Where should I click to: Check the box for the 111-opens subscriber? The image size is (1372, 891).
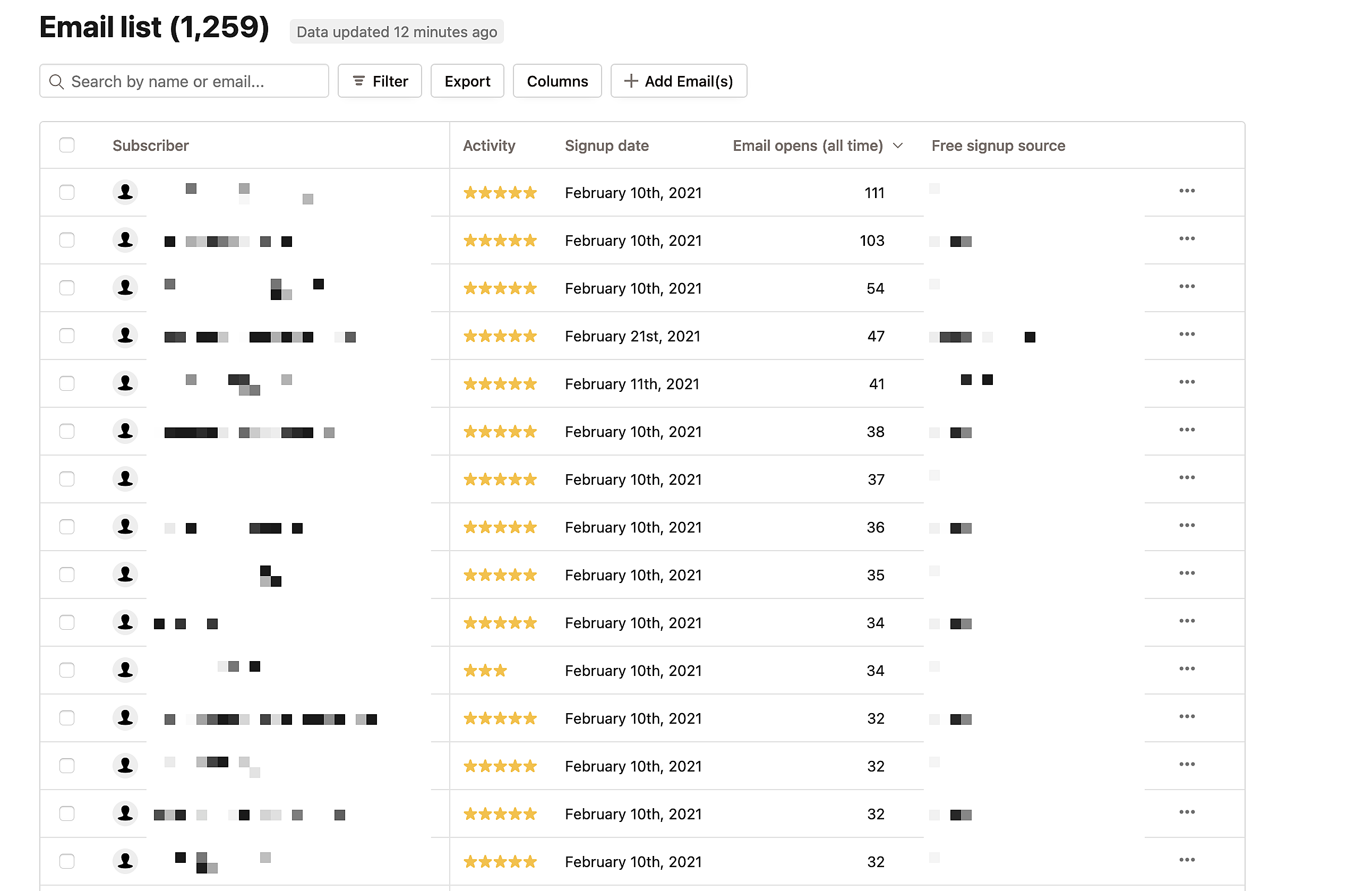[x=67, y=193]
